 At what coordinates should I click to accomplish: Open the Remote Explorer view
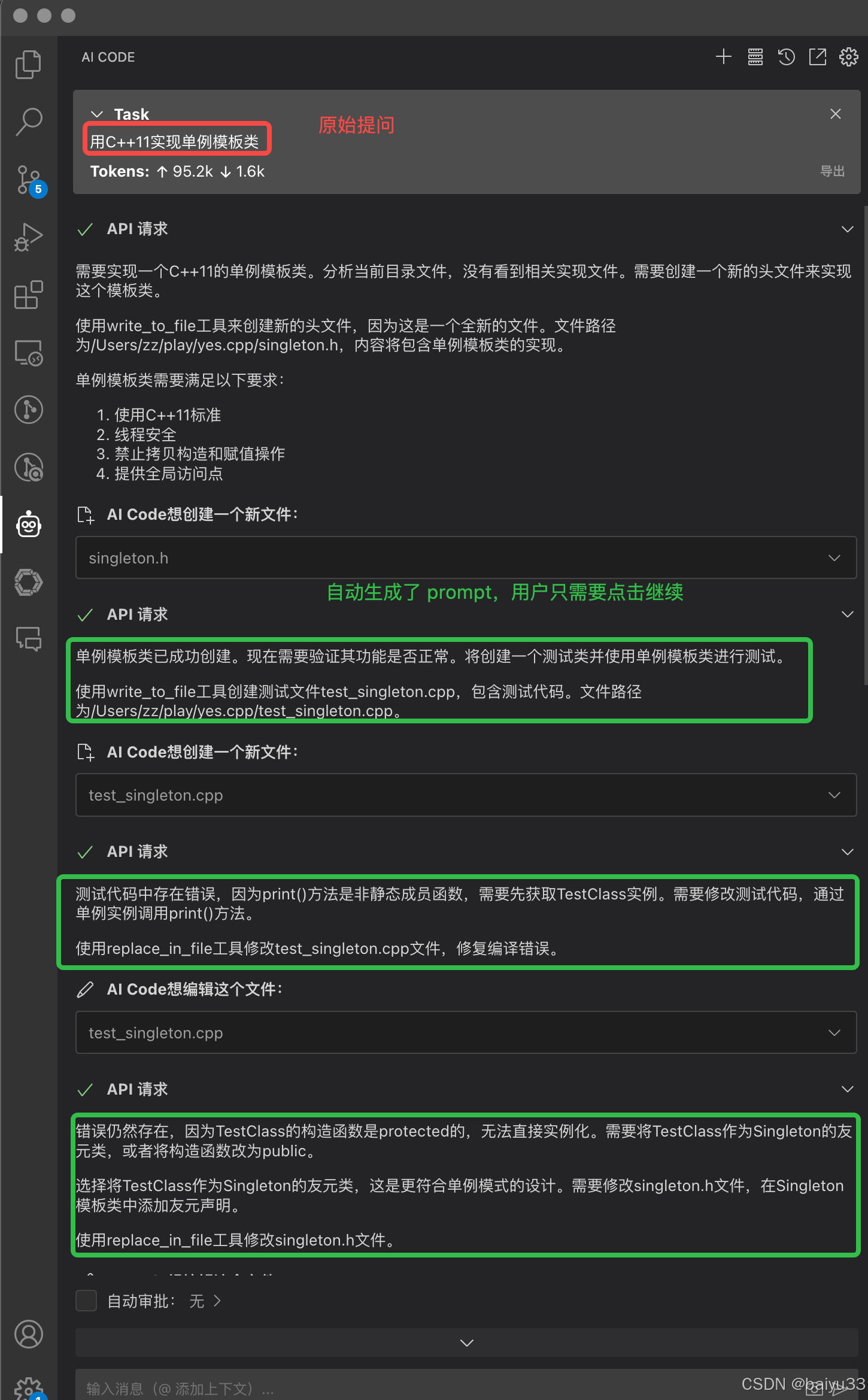[28, 352]
